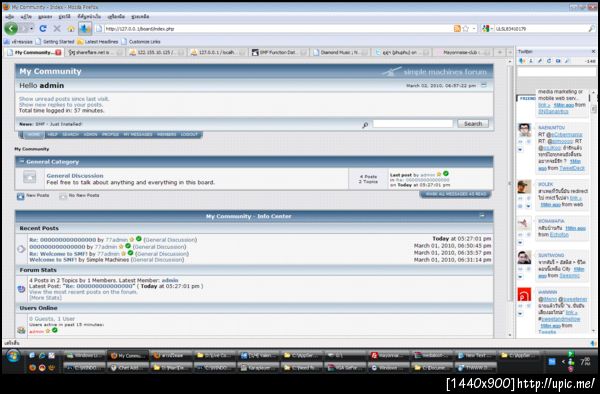Image resolution: width=600 pixels, height=394 pixels.
Task: Open the bookmark star dropdown arrow
Action: [x=474, y=29]
